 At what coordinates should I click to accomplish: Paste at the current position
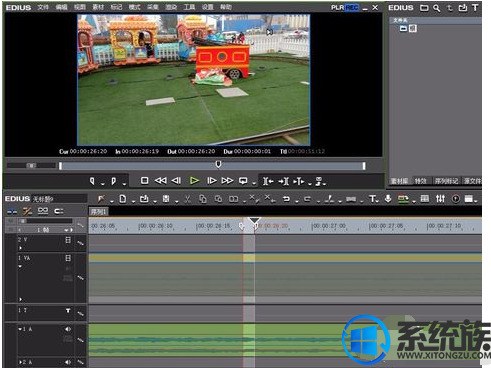pos(218,199)
